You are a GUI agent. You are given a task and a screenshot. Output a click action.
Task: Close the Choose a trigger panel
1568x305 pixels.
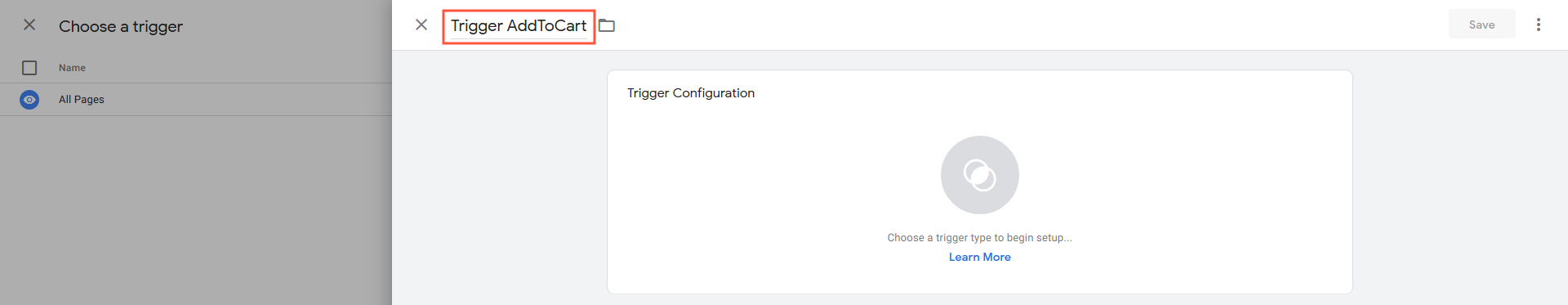(x=29, y=25)
